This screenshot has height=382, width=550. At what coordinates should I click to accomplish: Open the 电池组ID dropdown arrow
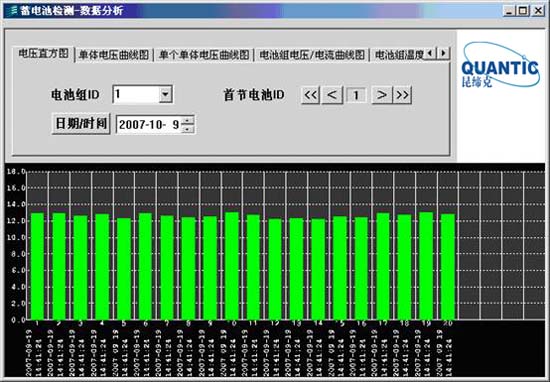tap(165, 94)
